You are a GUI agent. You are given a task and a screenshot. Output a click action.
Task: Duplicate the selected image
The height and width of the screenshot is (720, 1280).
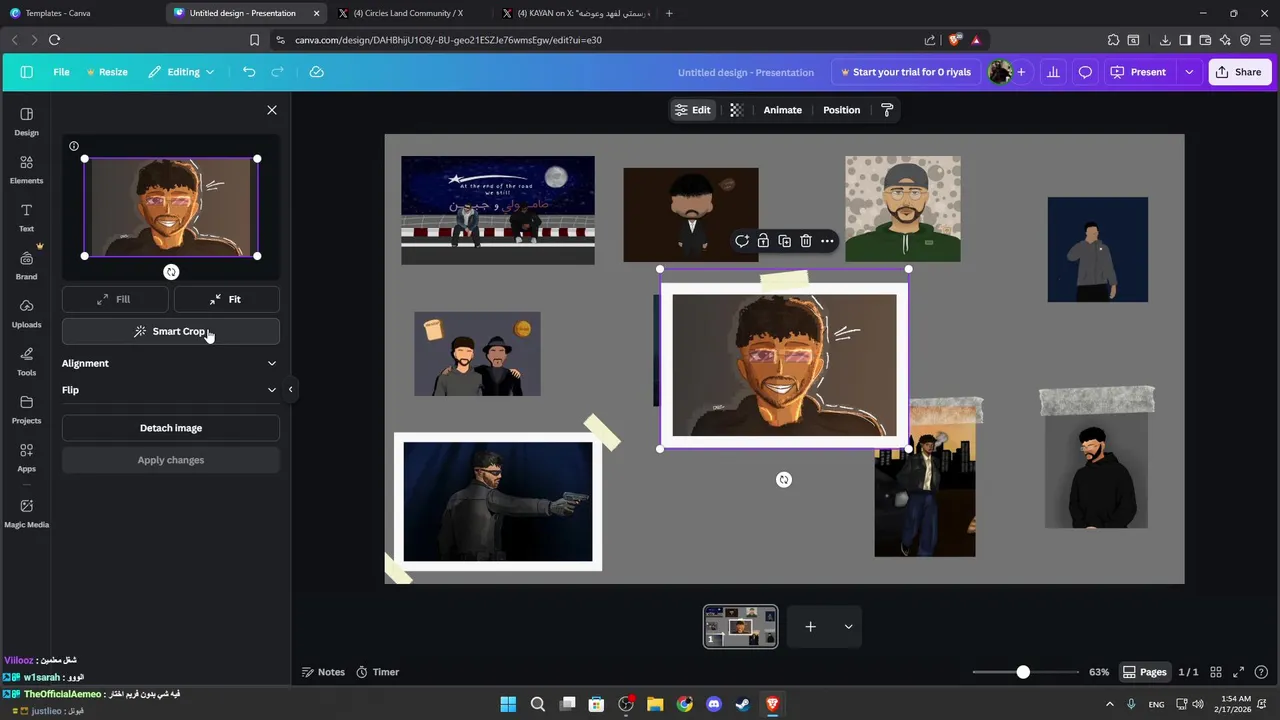pyautogui.click(x=784, y=241)
